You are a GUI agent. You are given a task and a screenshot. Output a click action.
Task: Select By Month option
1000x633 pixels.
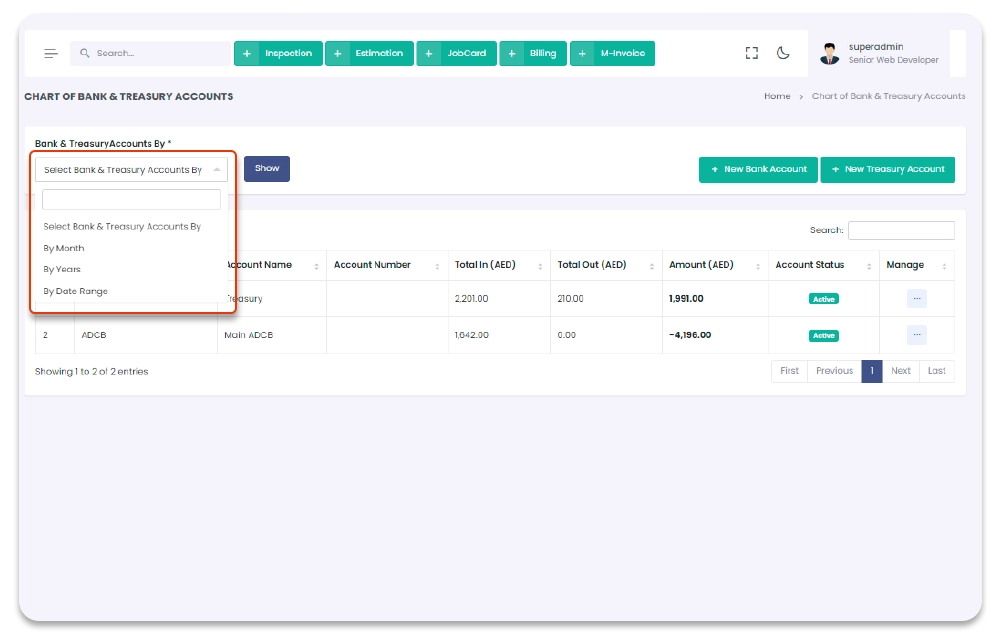(x=64, y=248)
